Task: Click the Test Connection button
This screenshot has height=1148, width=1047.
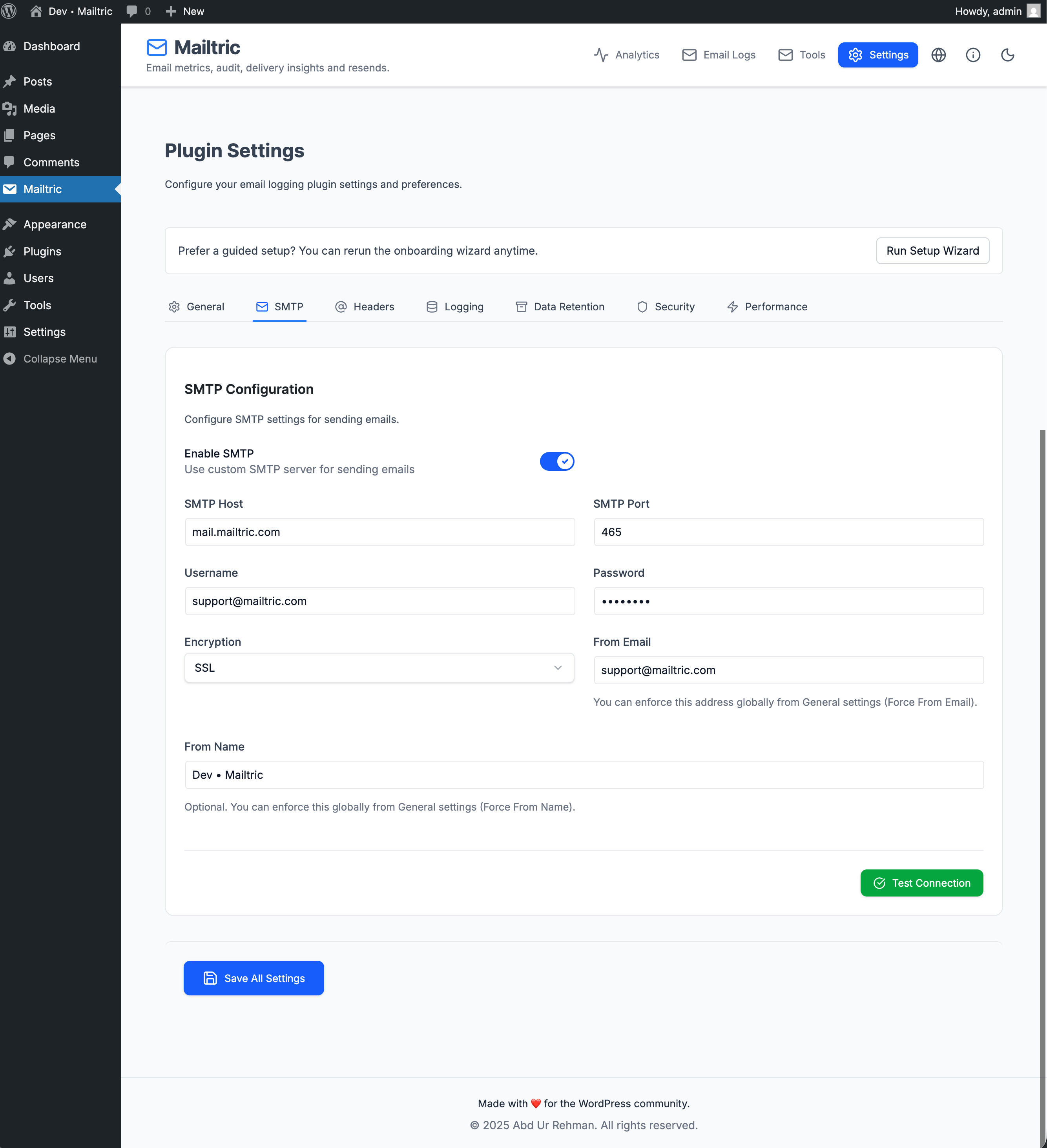Action: point(921,883)
